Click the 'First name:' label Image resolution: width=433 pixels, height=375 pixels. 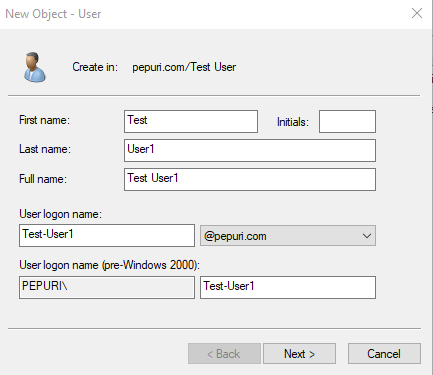45,120
